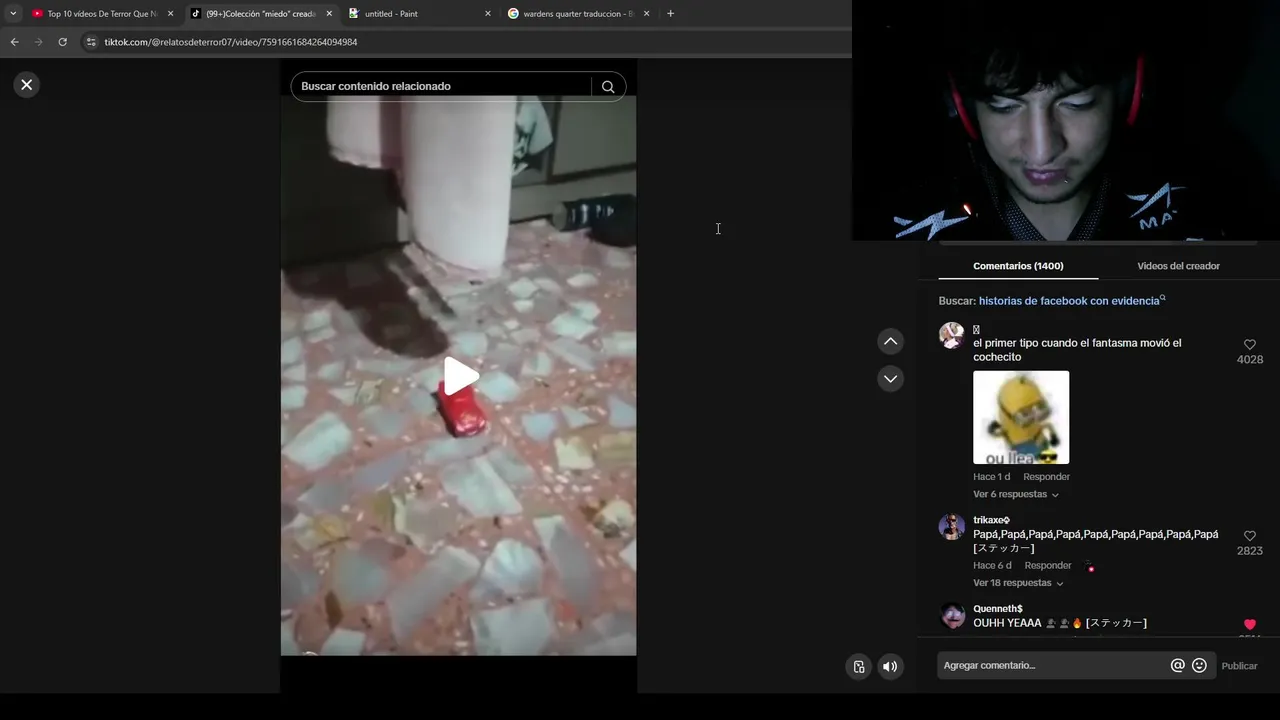
Task: Reply to trikaxe's comment
Action: 1048,566
